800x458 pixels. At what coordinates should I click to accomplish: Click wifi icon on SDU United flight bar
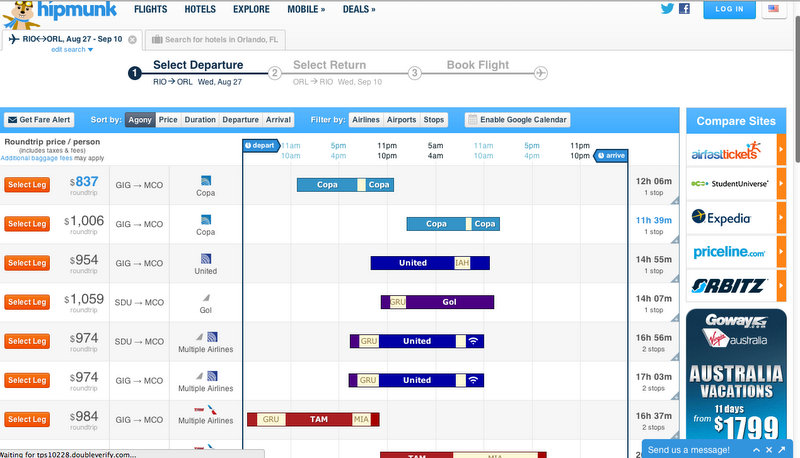click(473, 341)
